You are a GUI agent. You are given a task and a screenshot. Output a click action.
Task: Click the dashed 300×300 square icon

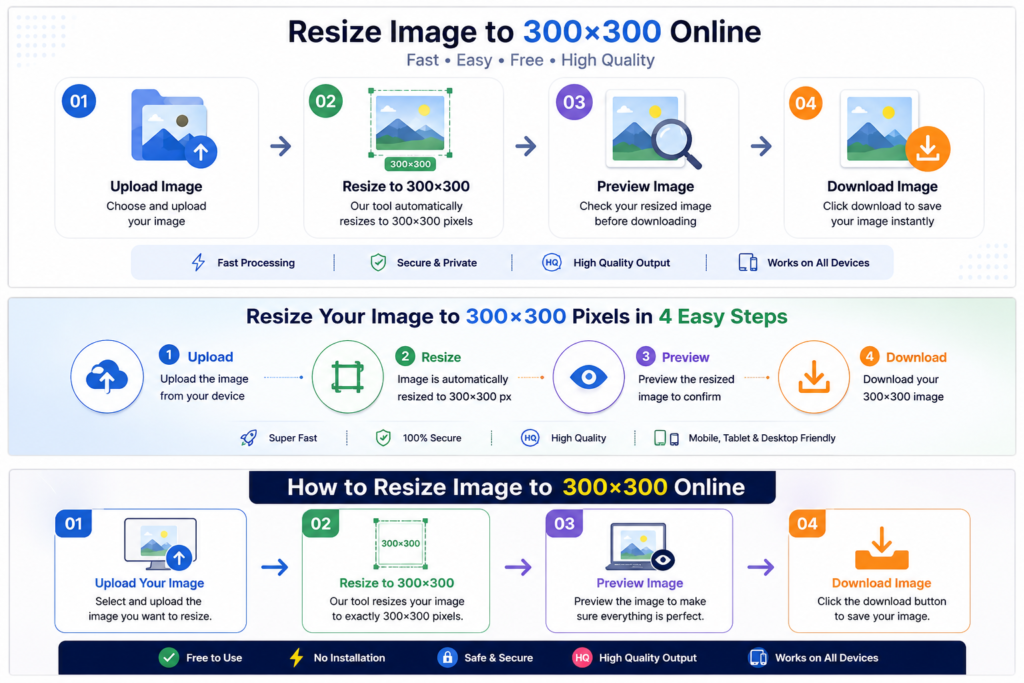pyautogui.click(x=400, y=543)
